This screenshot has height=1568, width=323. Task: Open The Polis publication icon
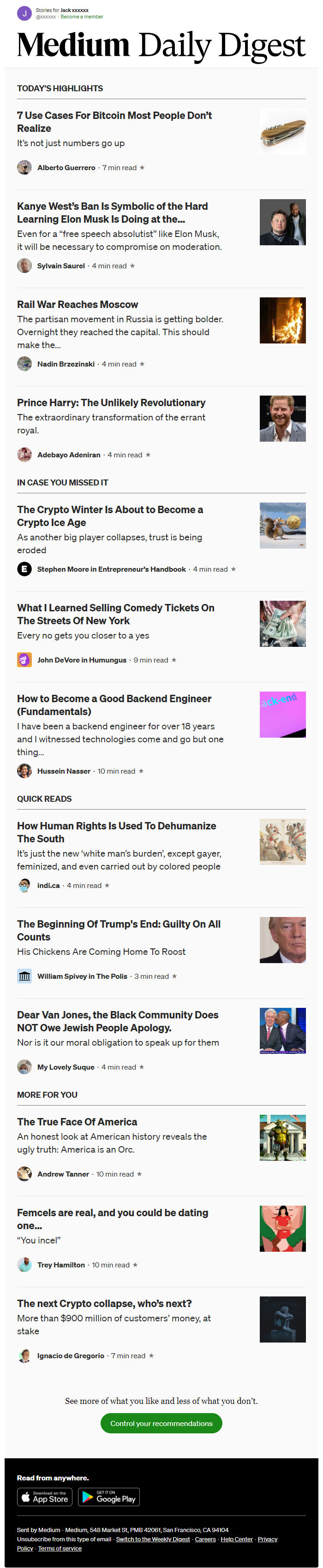click(24, 976)
